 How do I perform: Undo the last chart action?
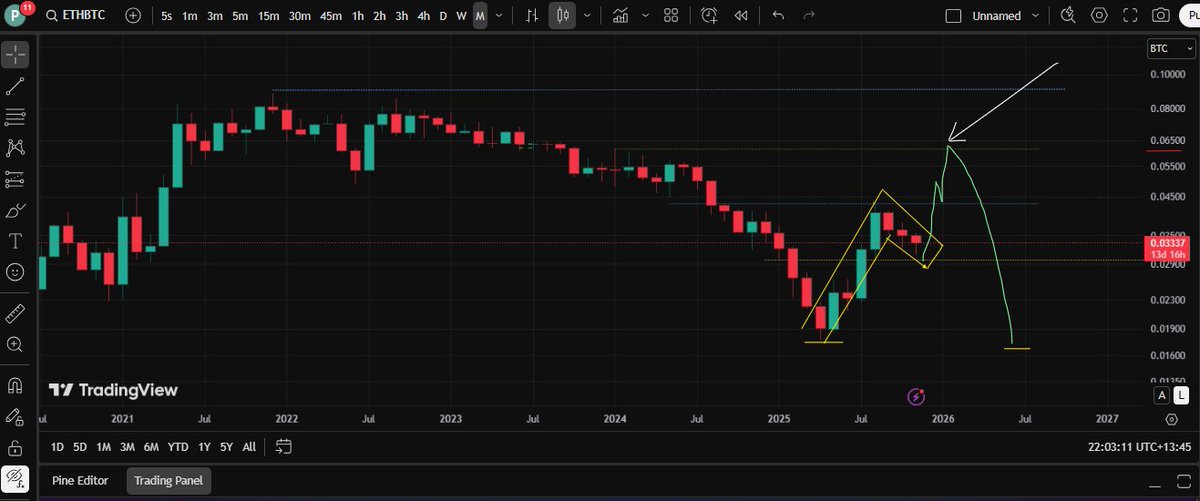pyautogui.click(x=779, y=16)
